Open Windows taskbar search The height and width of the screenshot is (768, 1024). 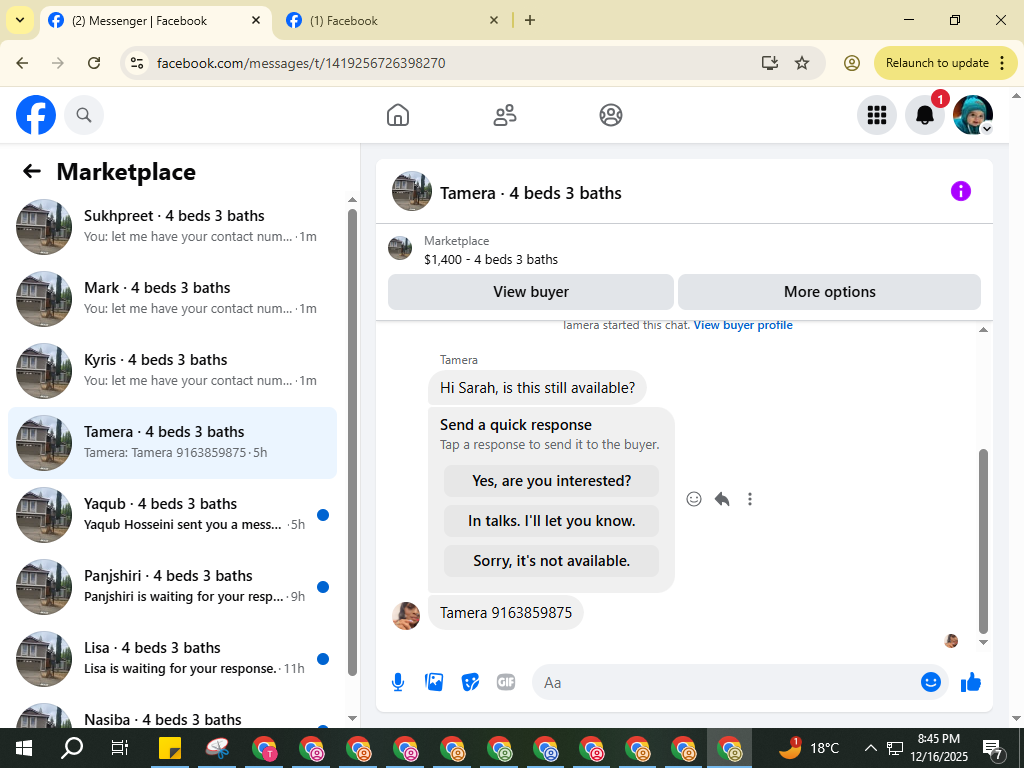click(72, 748)
